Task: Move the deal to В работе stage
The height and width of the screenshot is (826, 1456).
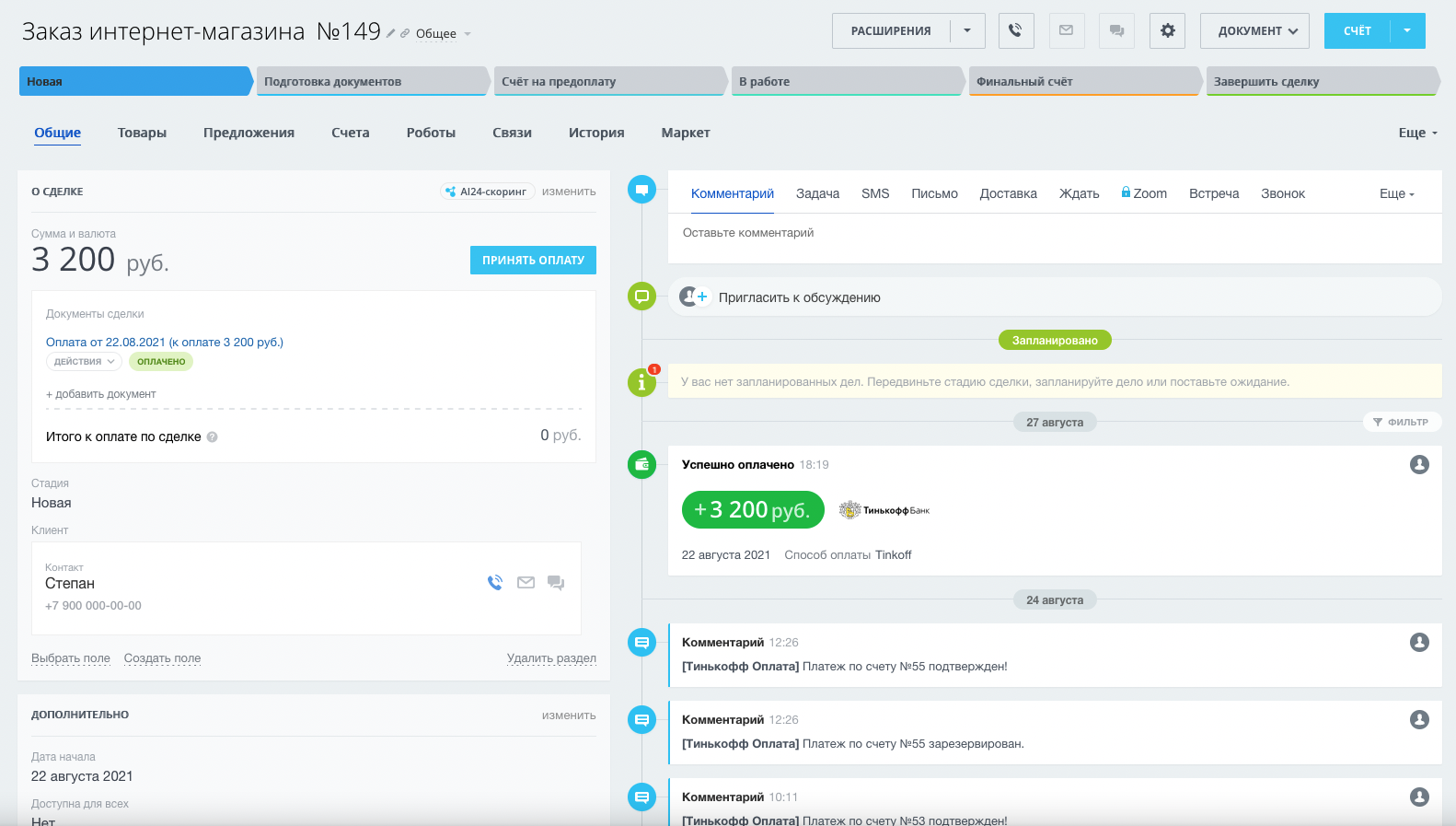Action: pos(845,81)
